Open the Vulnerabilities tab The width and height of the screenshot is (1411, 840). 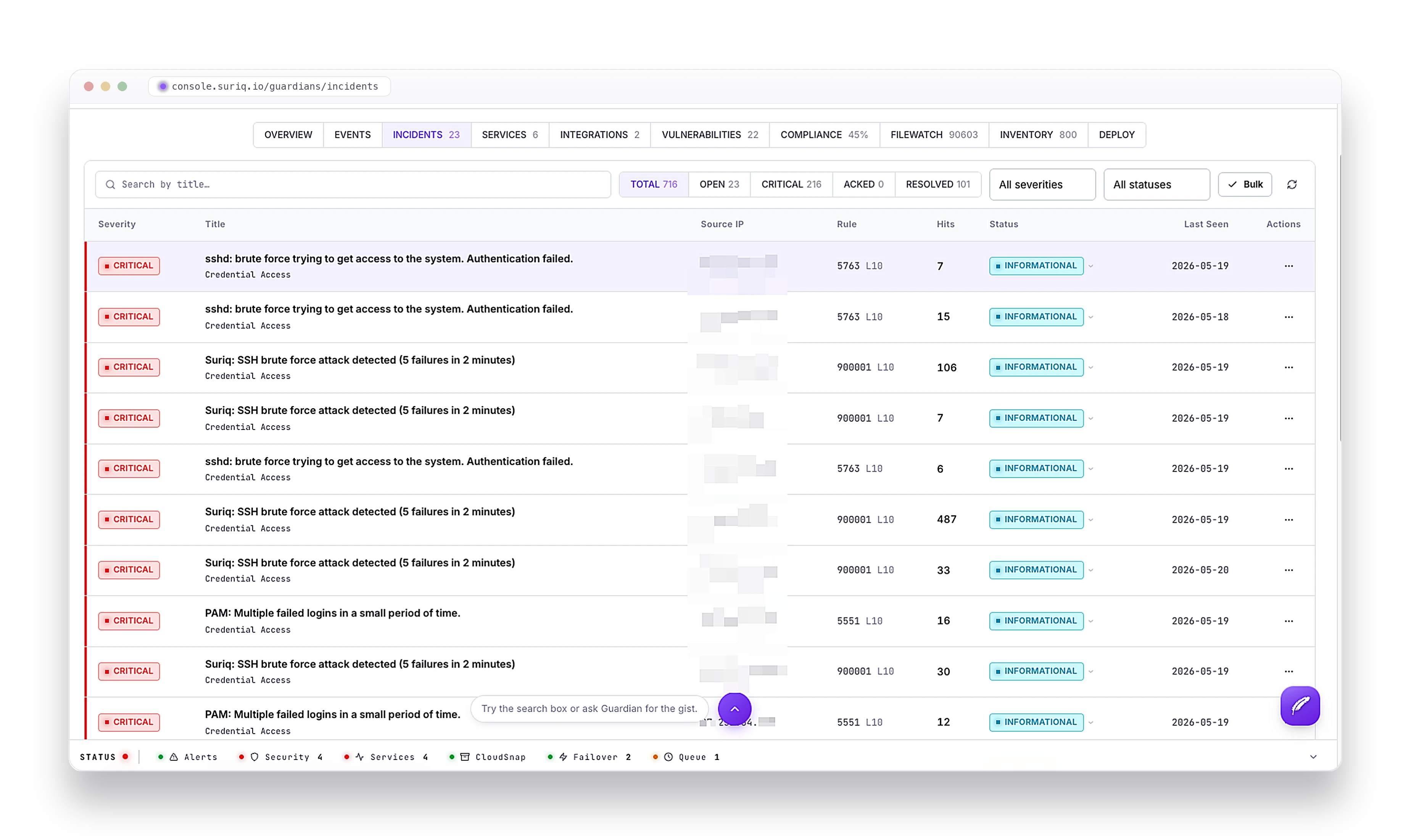(x=709, y=135)
